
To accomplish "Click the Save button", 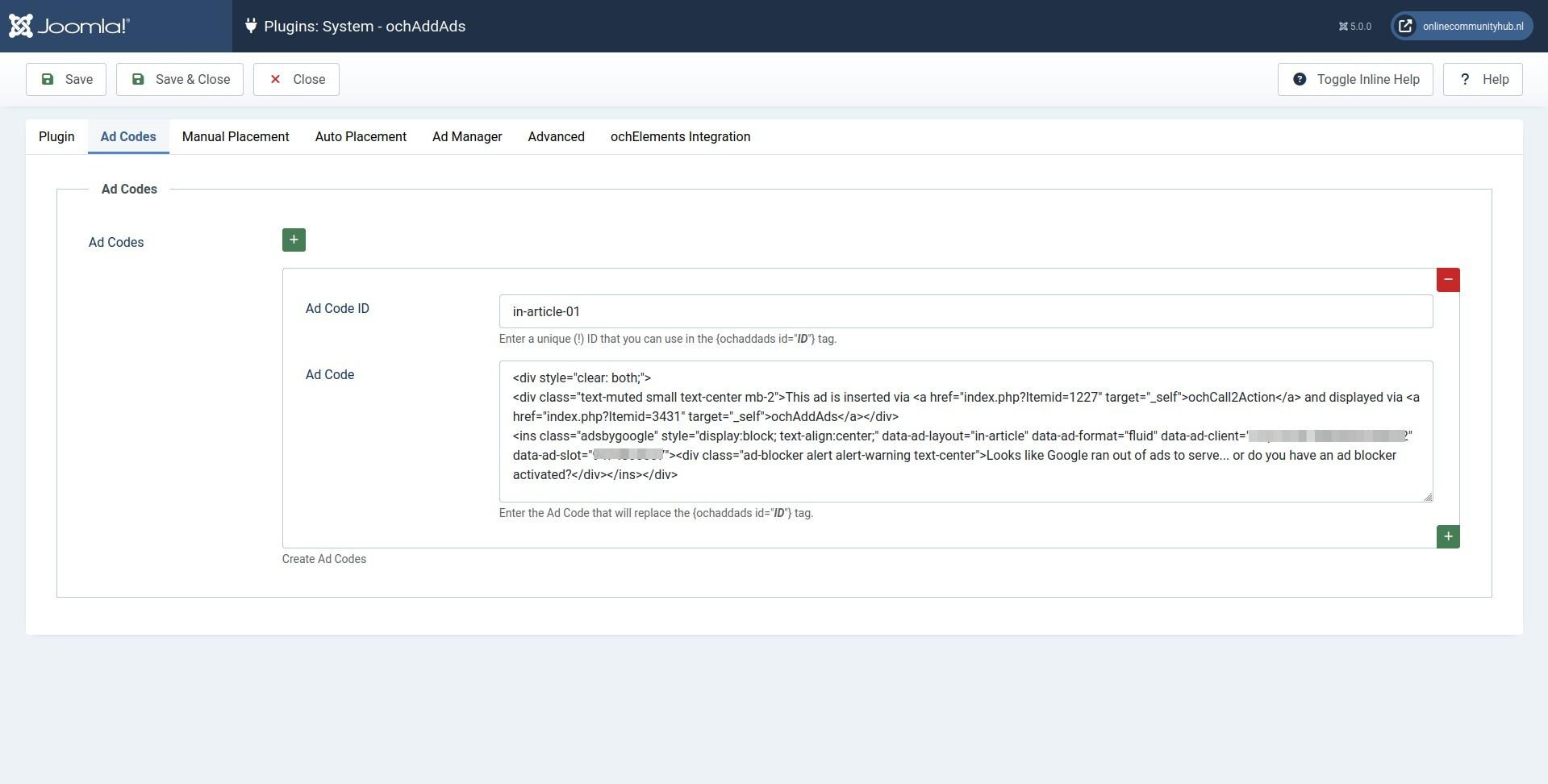I will point(66,79).
